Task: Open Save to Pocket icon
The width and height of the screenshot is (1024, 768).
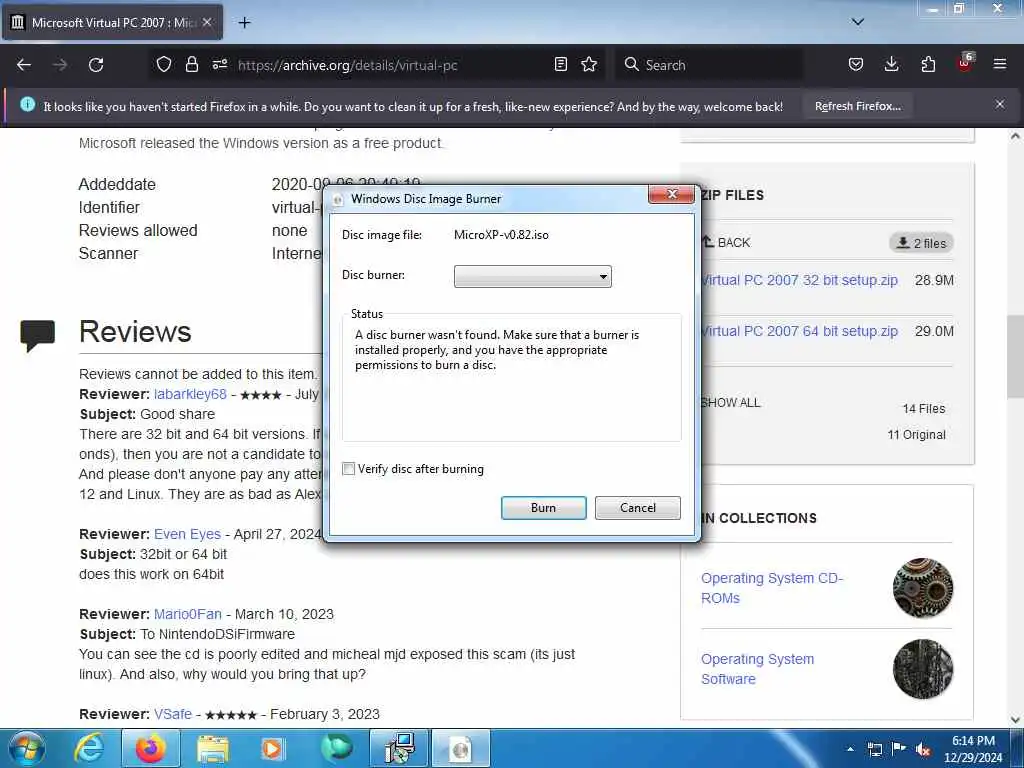Action: tap(856, 64)
